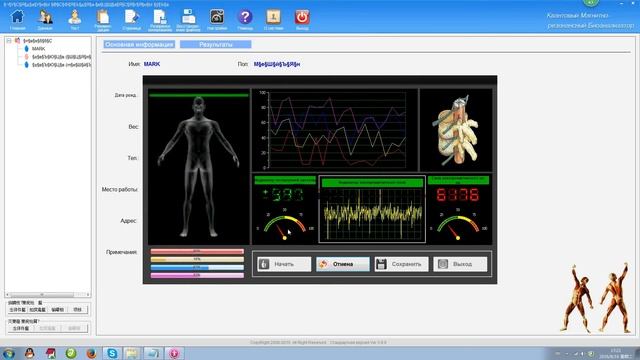Image resolution: width=640 pixels, height=360 pixels.
Task: Click the red progress bar
Action: click(197, 251)
